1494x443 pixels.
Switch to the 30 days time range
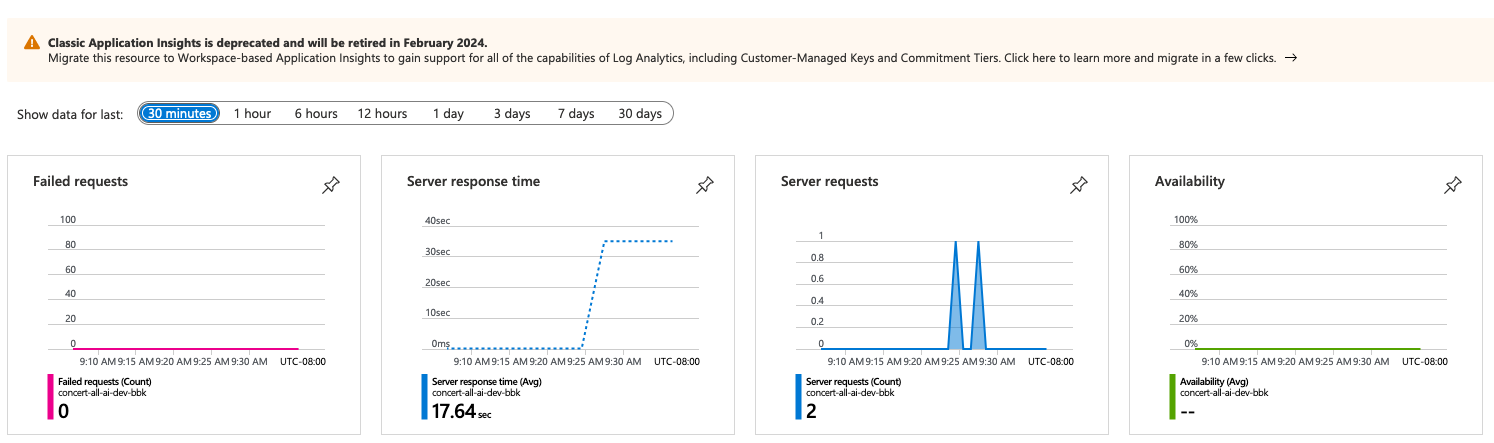(640, 114)
